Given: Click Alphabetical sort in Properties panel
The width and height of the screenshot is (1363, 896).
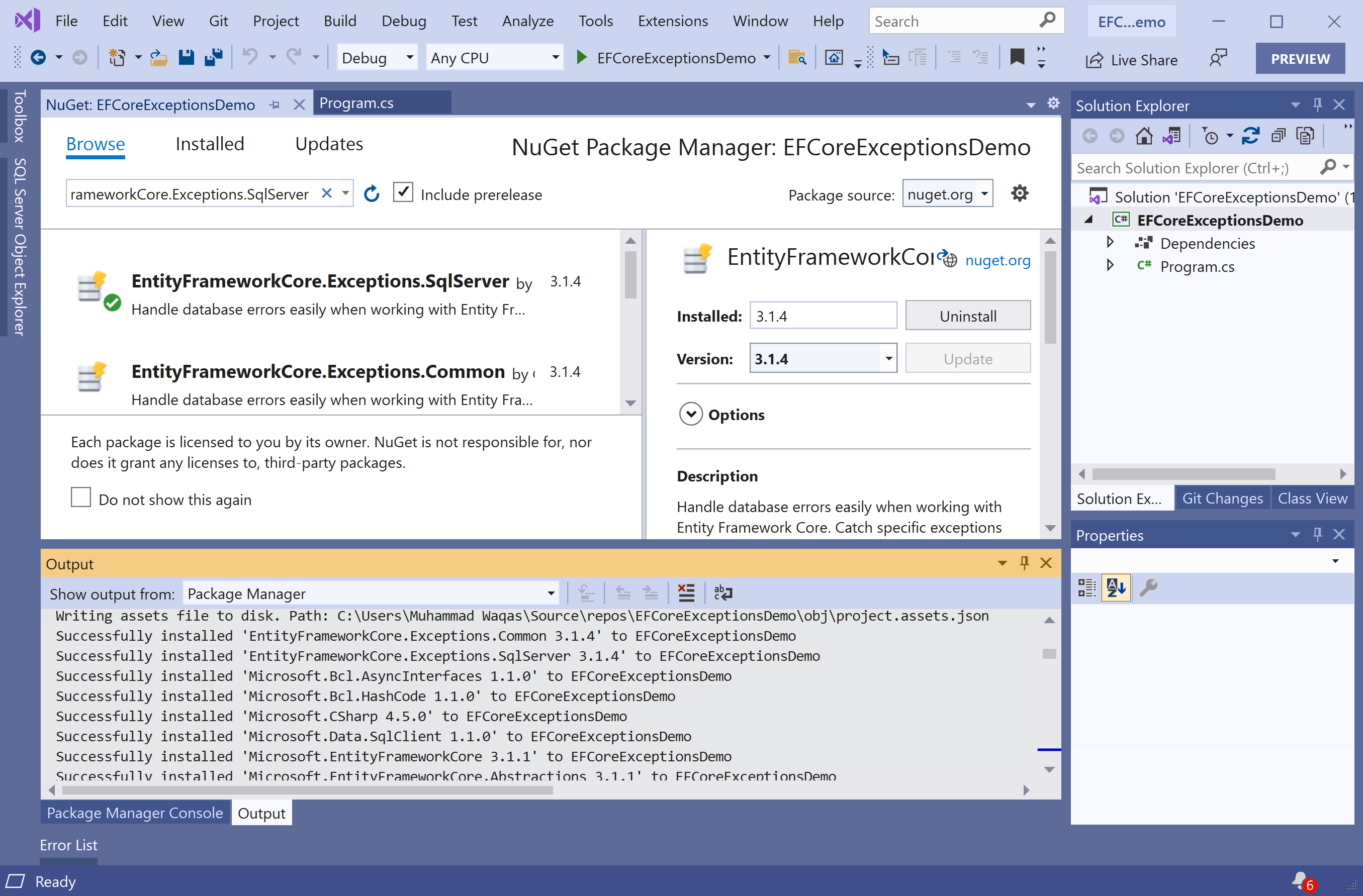Looking at the screenshot, I should click(1116, 587).
